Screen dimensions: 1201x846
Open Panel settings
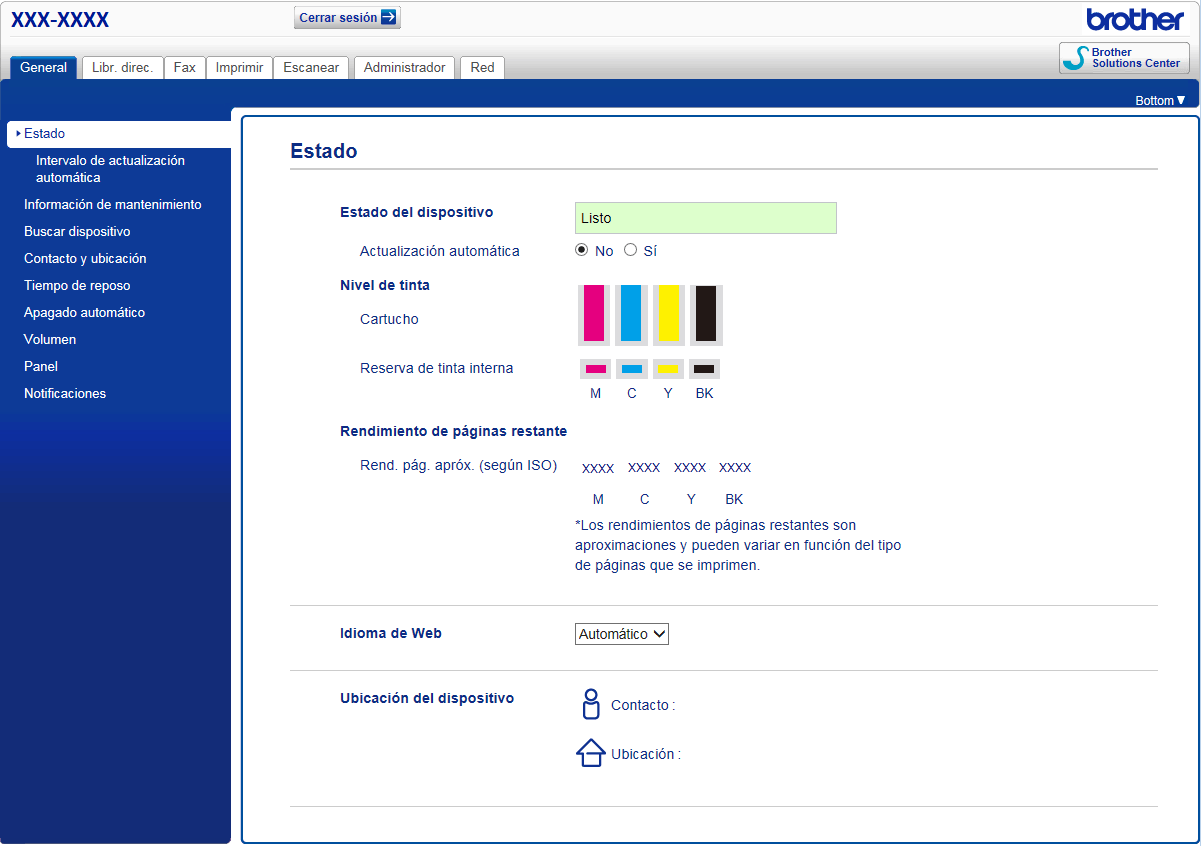(41, 366)
